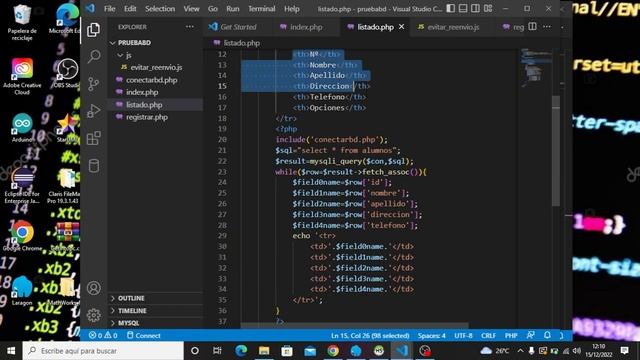
Task: Open the Terminal menu
Action: click(262, 9)
